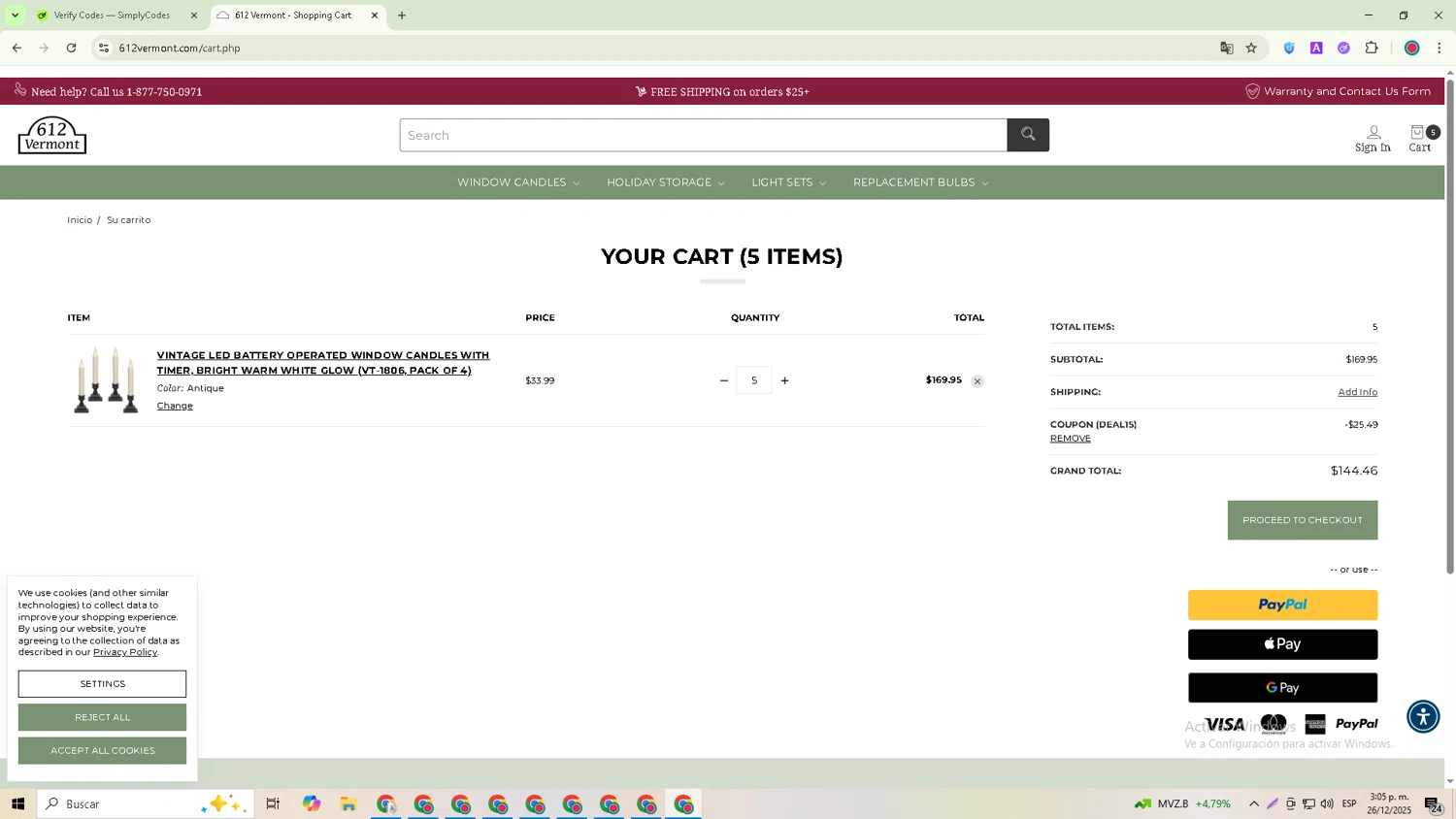Pay with Apple Pay
The height and width of the screenshot is (819, 1456).
click(x=1283, y=644)
